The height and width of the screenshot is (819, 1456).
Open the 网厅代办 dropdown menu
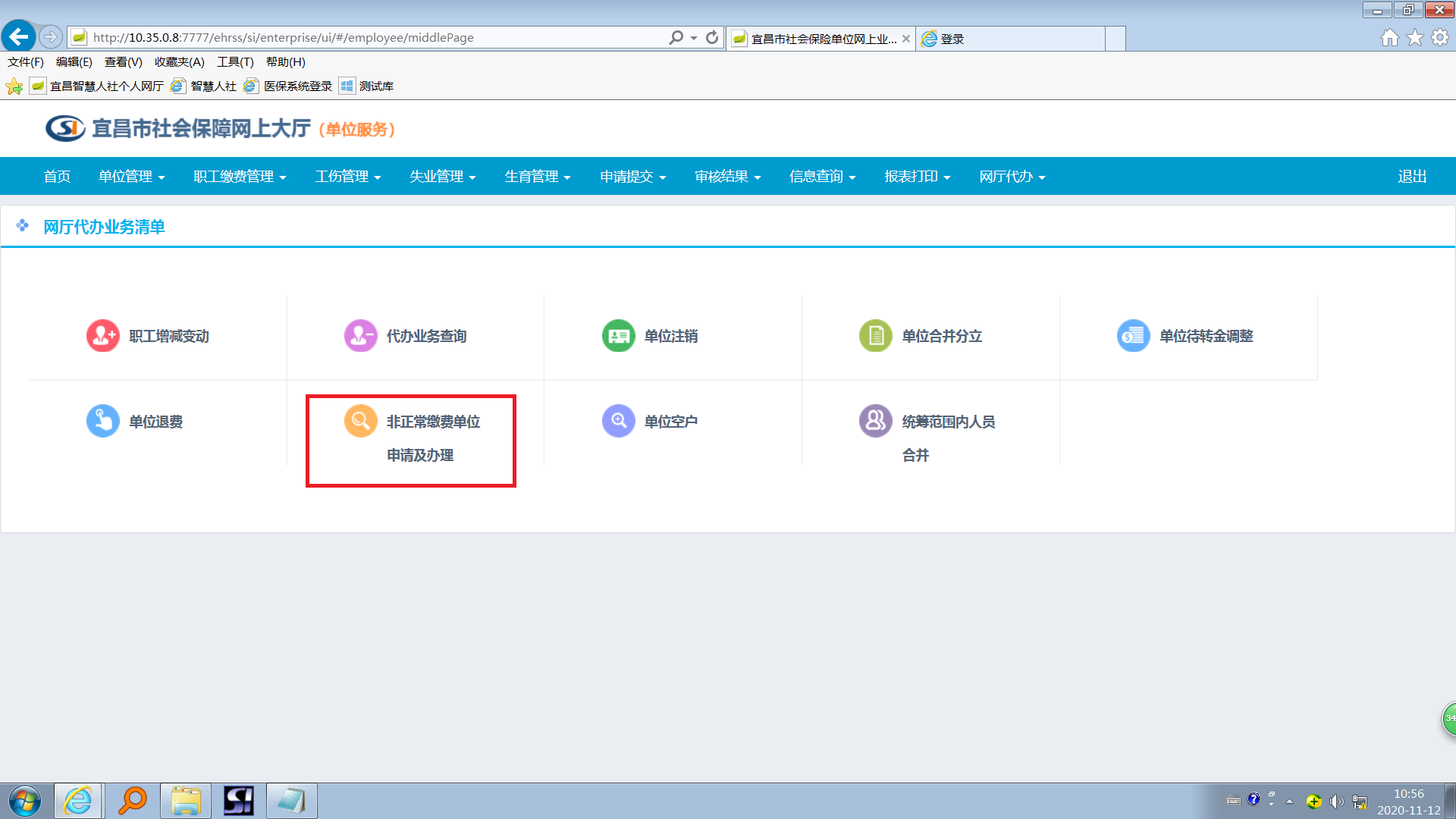tap(1012, 177)
